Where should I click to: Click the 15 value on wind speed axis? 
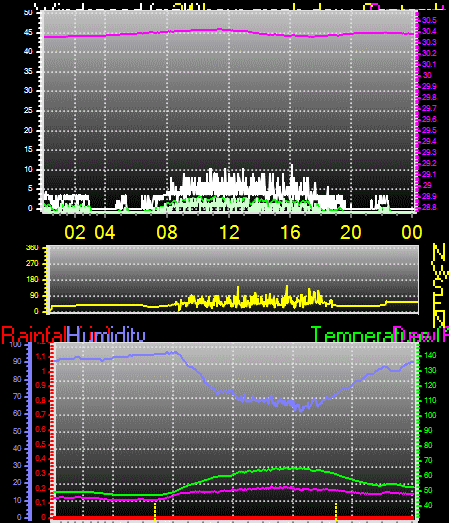[x=28, y=149]
